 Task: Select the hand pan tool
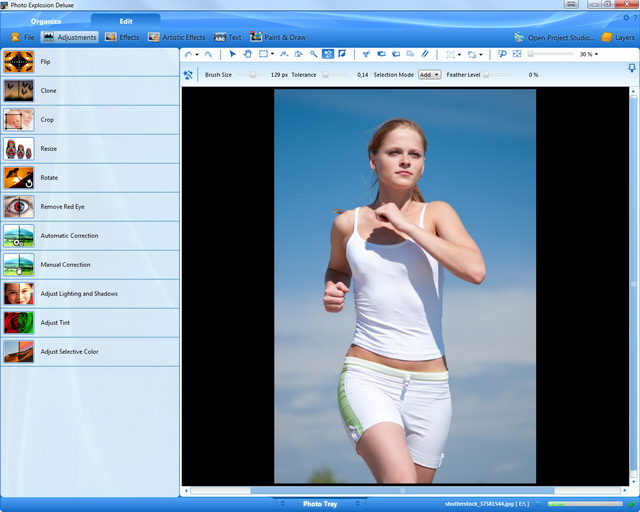point(248,54)
